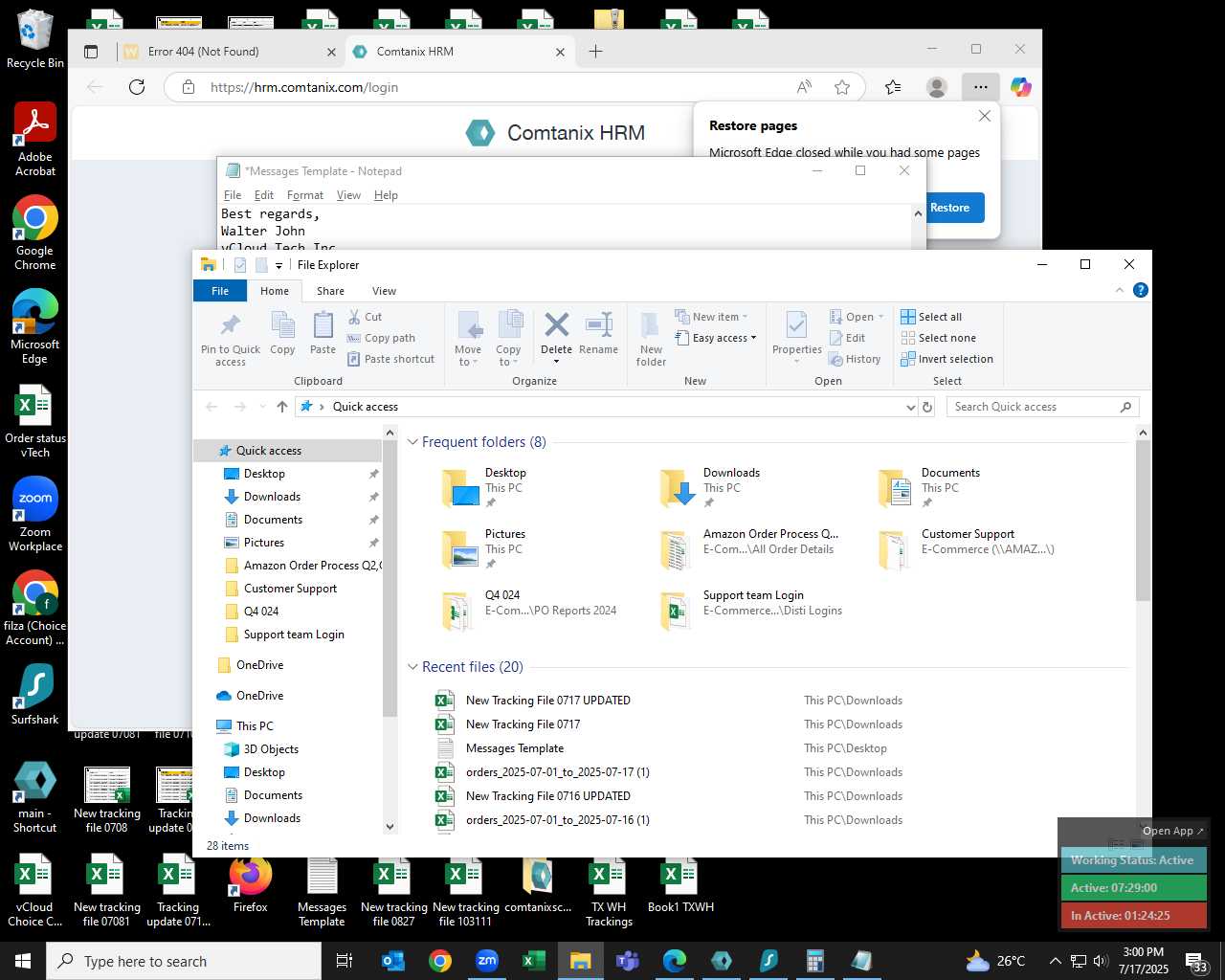
Task: Switch to Error 404 browser tab
Action: tap(230, 52)
